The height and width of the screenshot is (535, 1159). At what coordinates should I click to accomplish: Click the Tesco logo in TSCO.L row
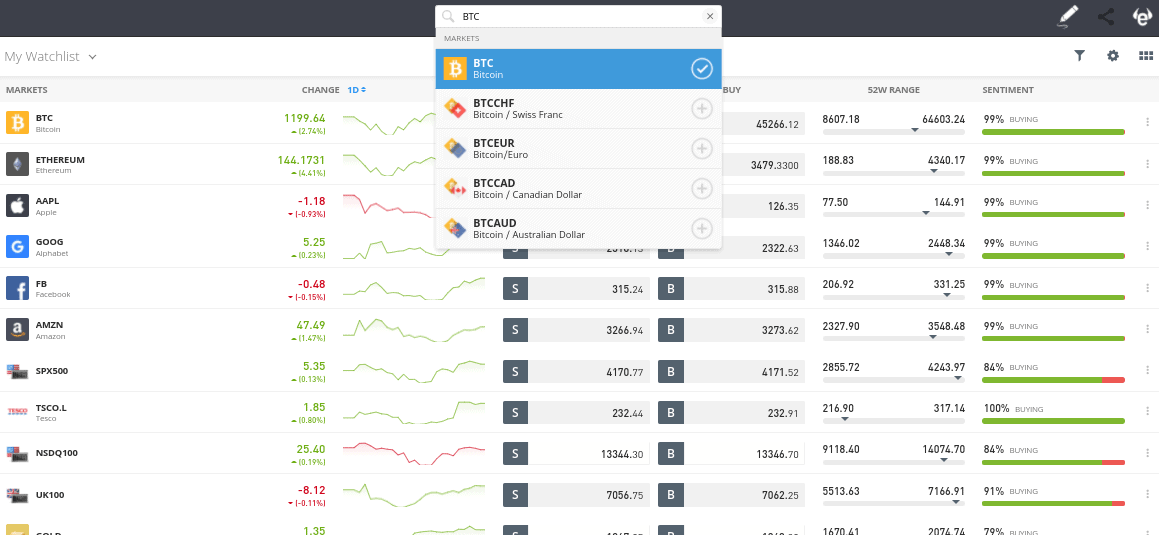17,412
